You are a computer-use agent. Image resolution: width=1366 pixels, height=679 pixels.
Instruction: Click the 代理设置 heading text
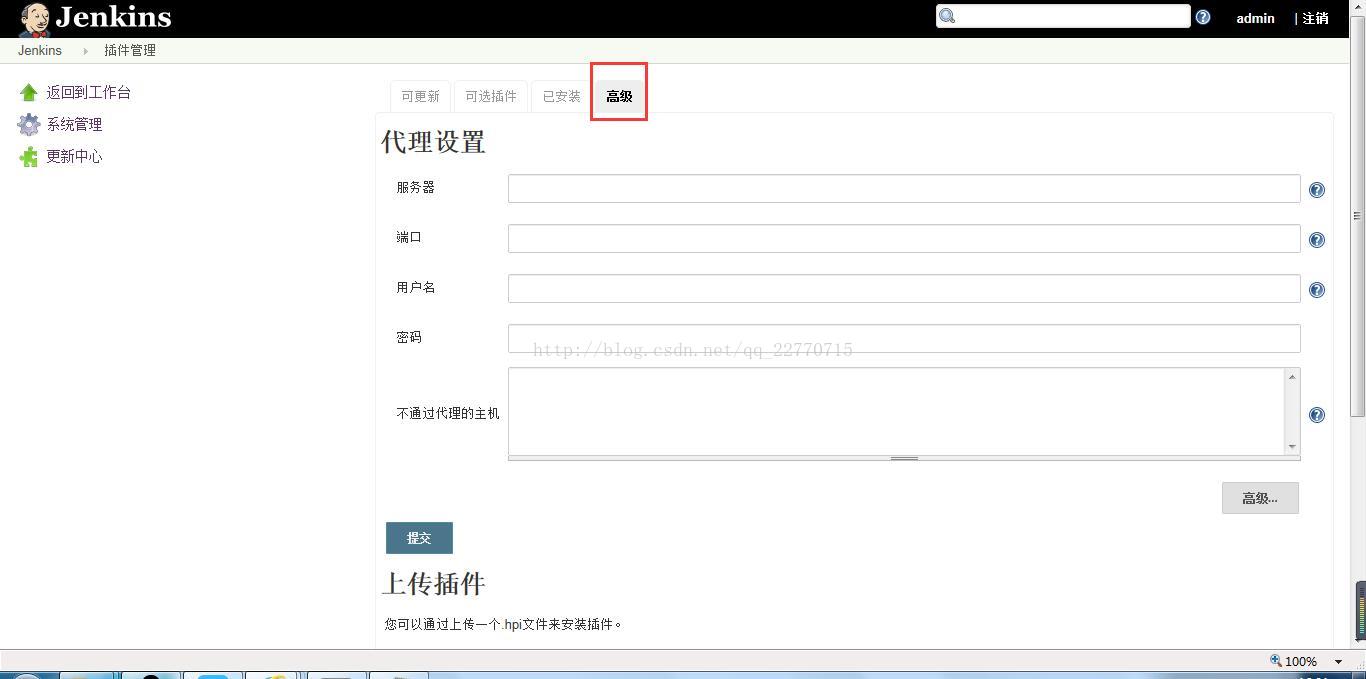433,142
